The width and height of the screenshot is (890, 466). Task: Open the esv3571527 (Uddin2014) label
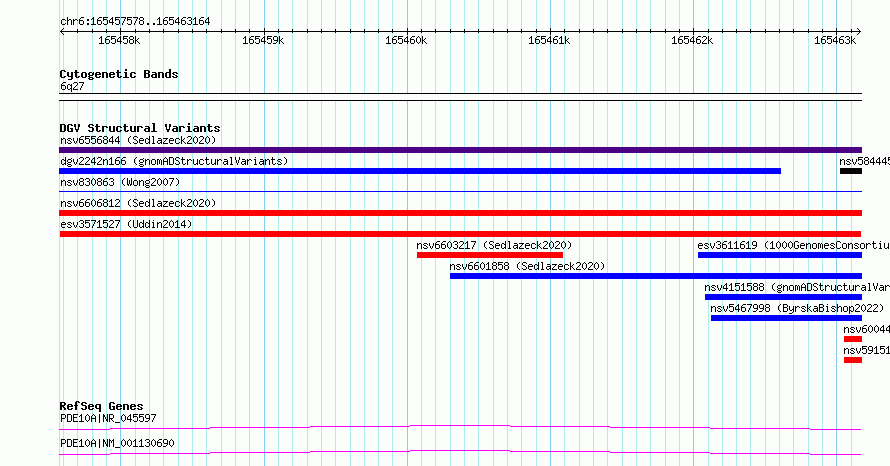(x=126, y=224)
